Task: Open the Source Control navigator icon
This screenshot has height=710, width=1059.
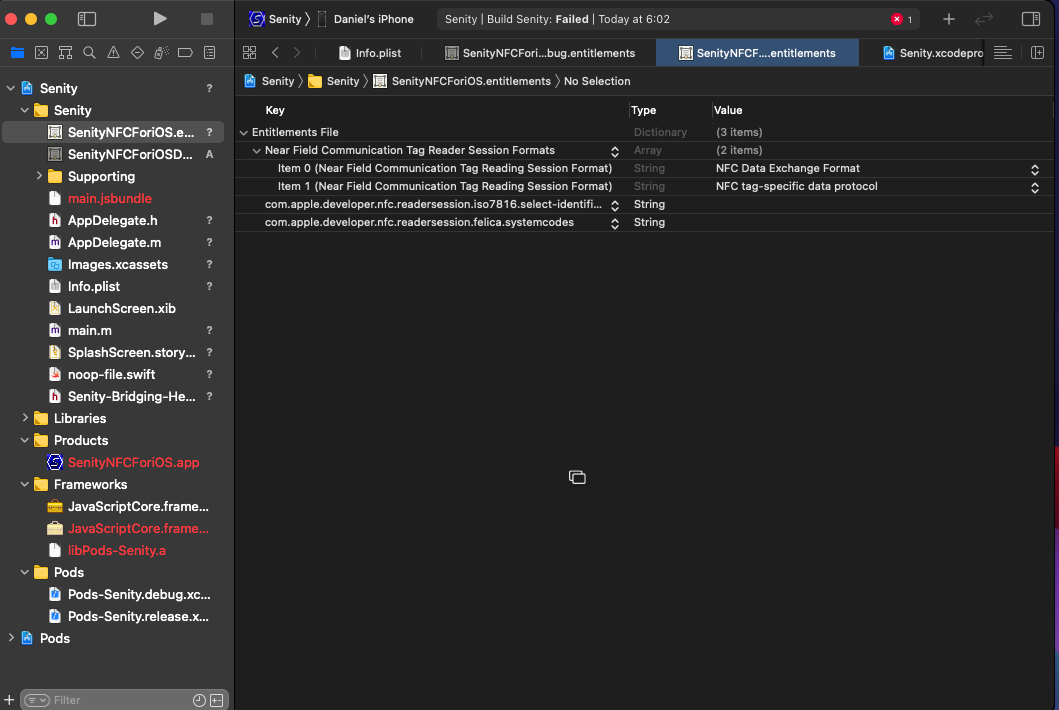Action: click(41, 53)
